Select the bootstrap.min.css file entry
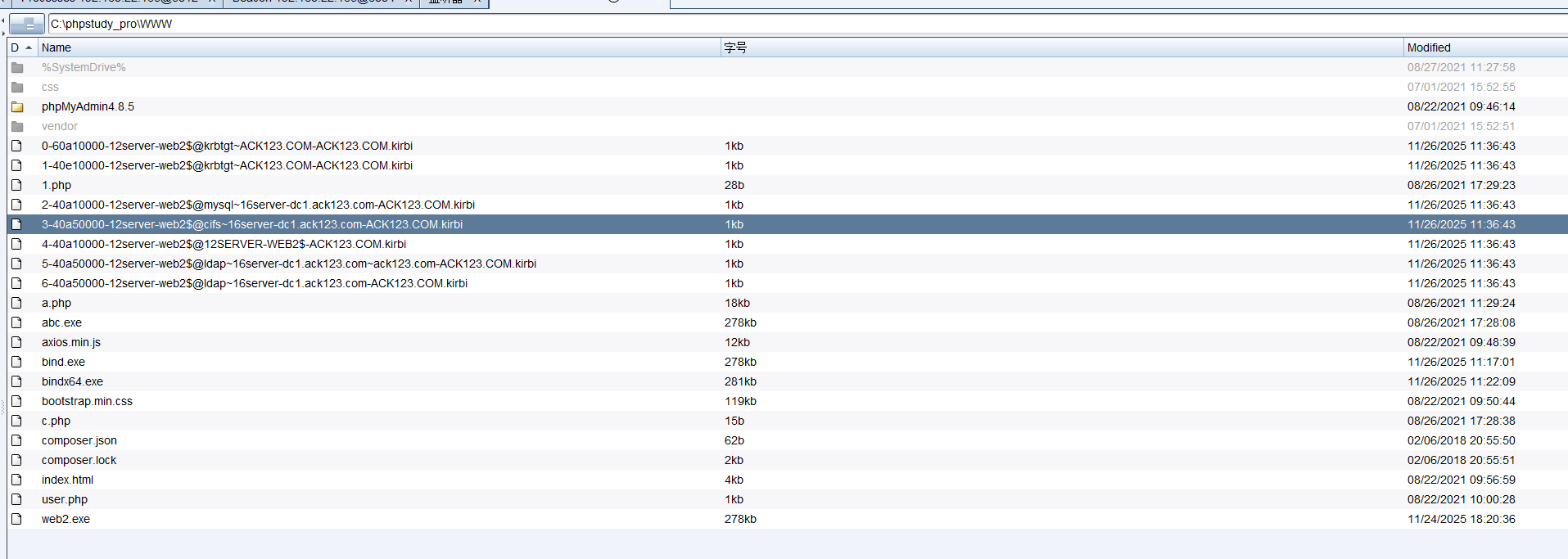 (87, 401)
